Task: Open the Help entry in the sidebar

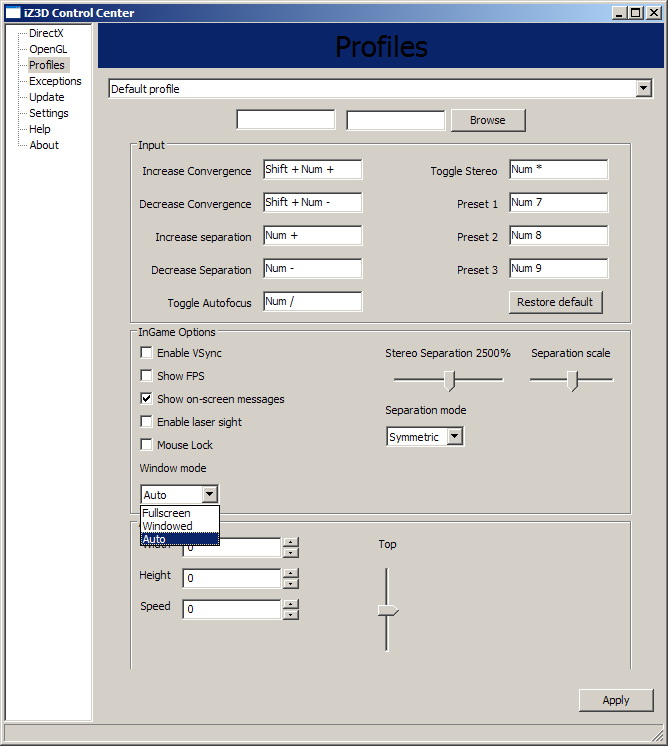Action: pyautogui.click(x=39, y=129)
